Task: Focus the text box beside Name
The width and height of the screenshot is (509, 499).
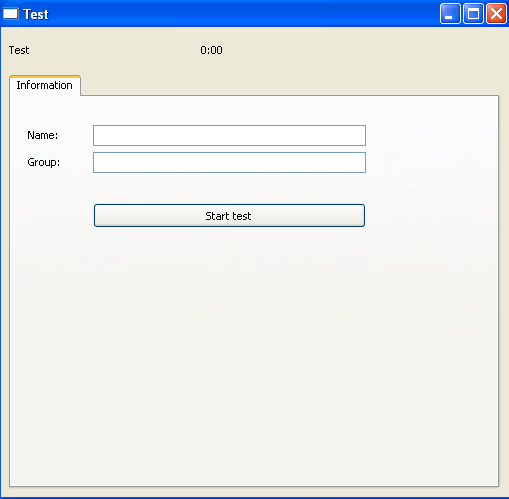Action: click(229, 135)
